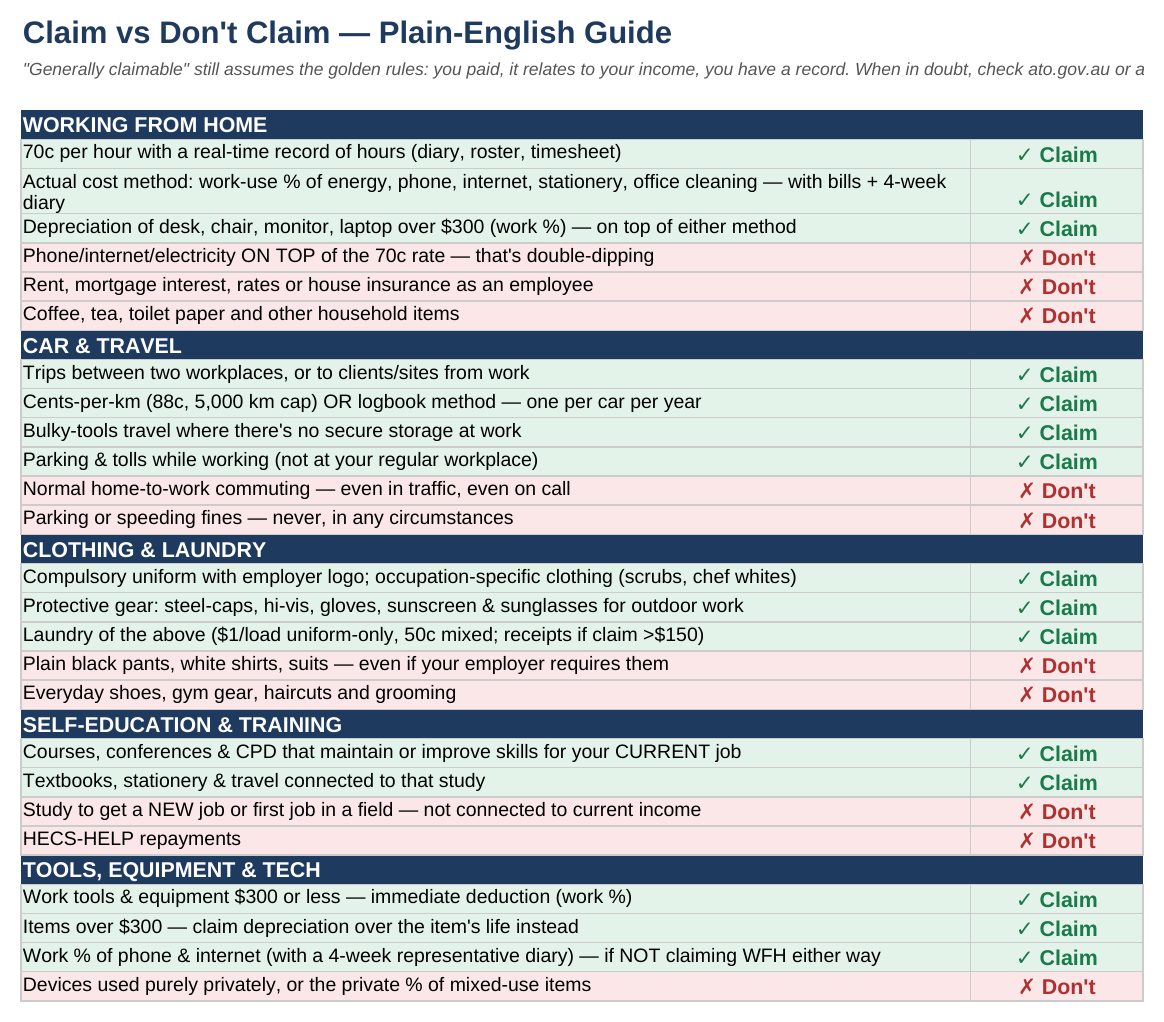This screenshot has width=1164, height=1022.
Task: Select the Coffee, tea, toilet paper cell
Action: [x=496, y=315]
